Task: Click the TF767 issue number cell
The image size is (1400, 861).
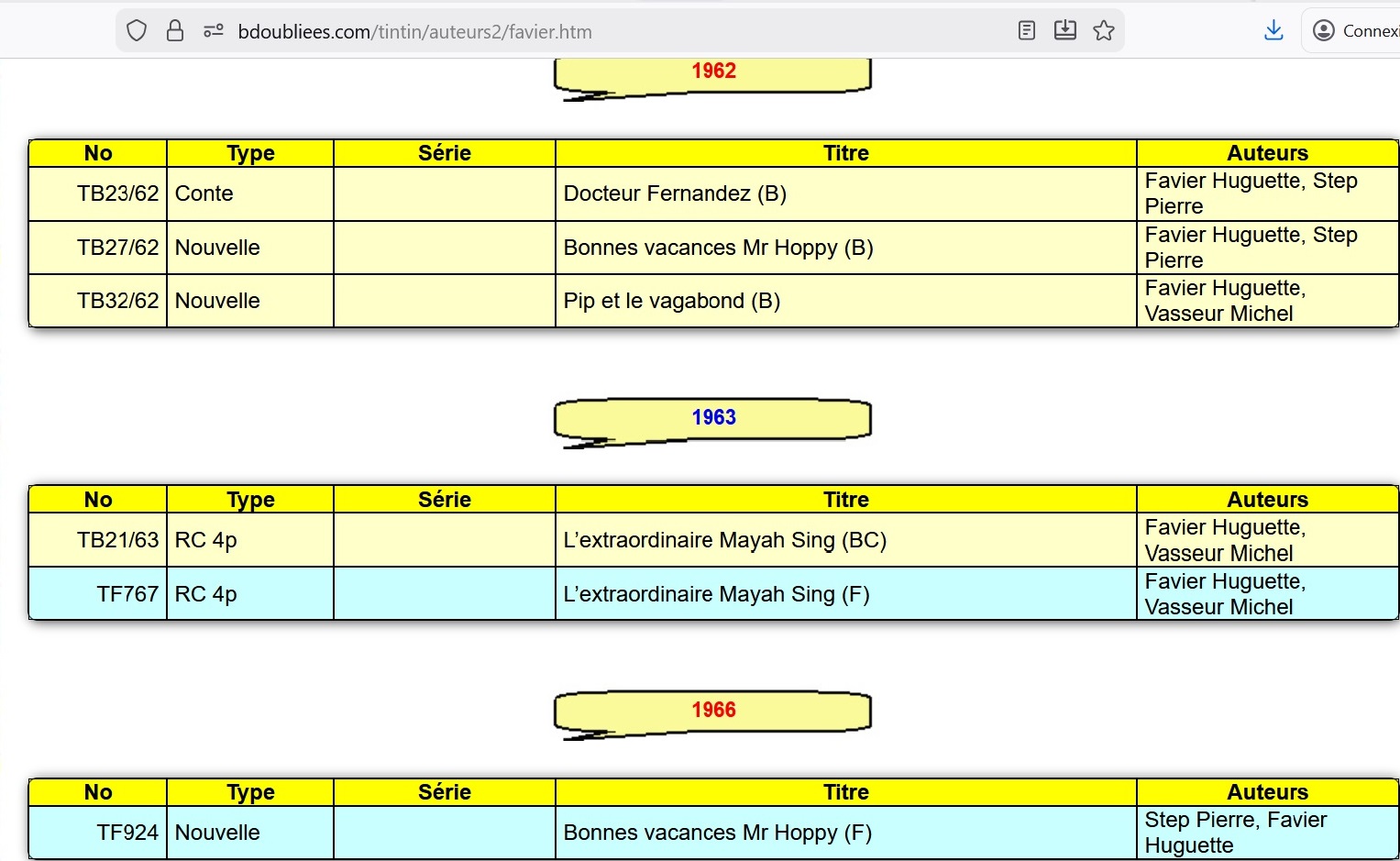Action: click(127, 594)
